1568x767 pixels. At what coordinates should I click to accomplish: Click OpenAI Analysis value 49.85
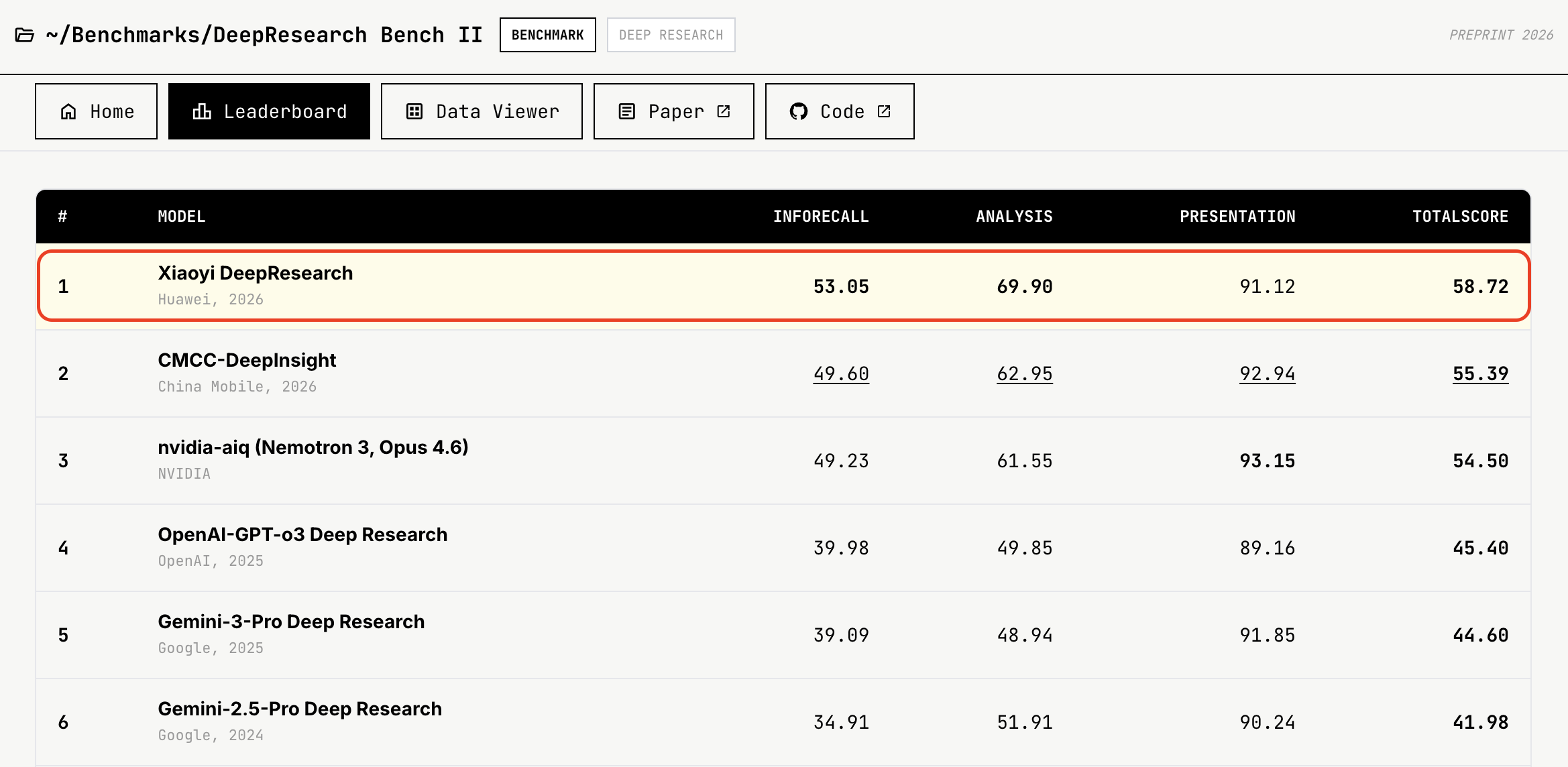pos(1025,548)
